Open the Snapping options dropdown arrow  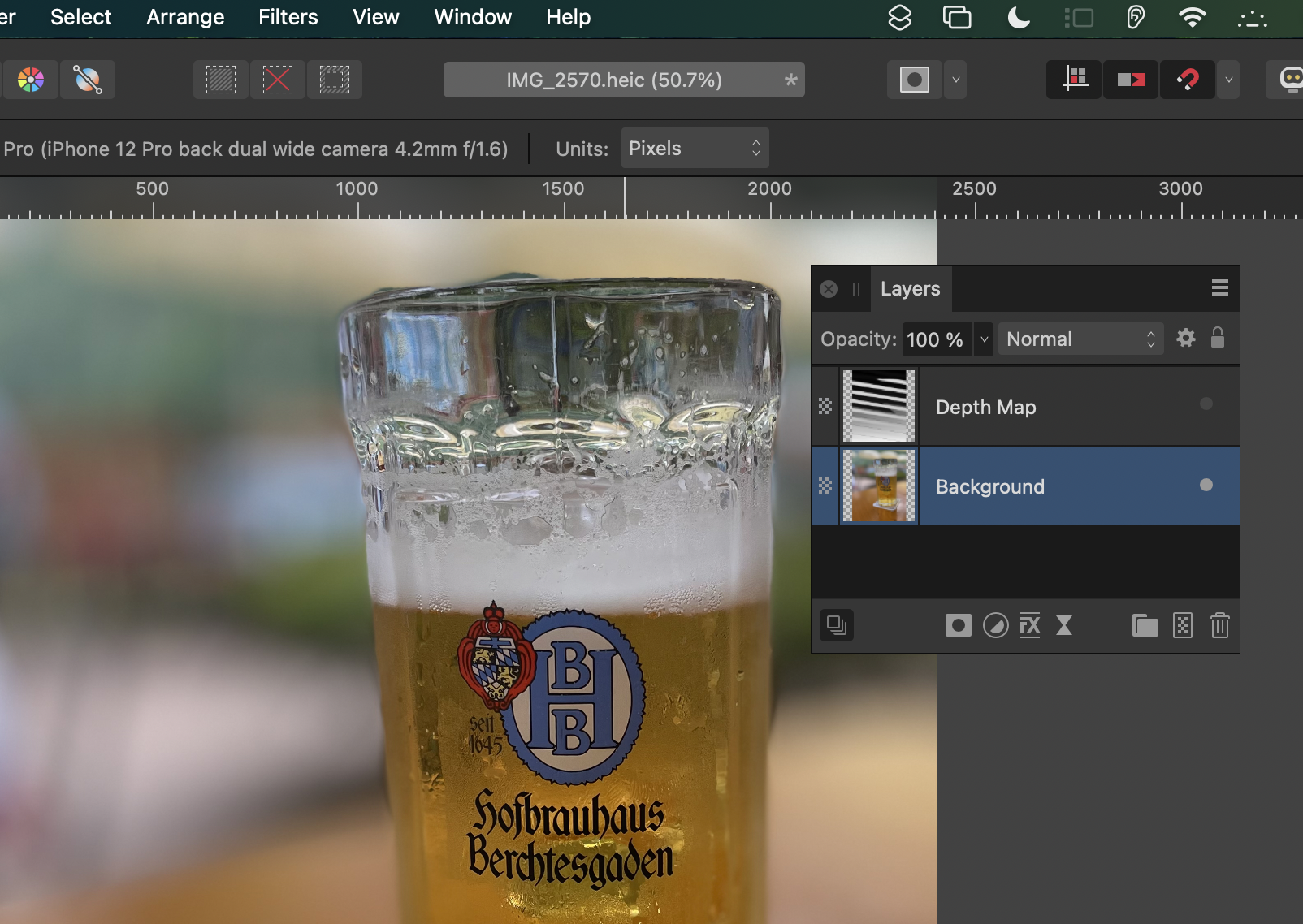click(1228, 80)
